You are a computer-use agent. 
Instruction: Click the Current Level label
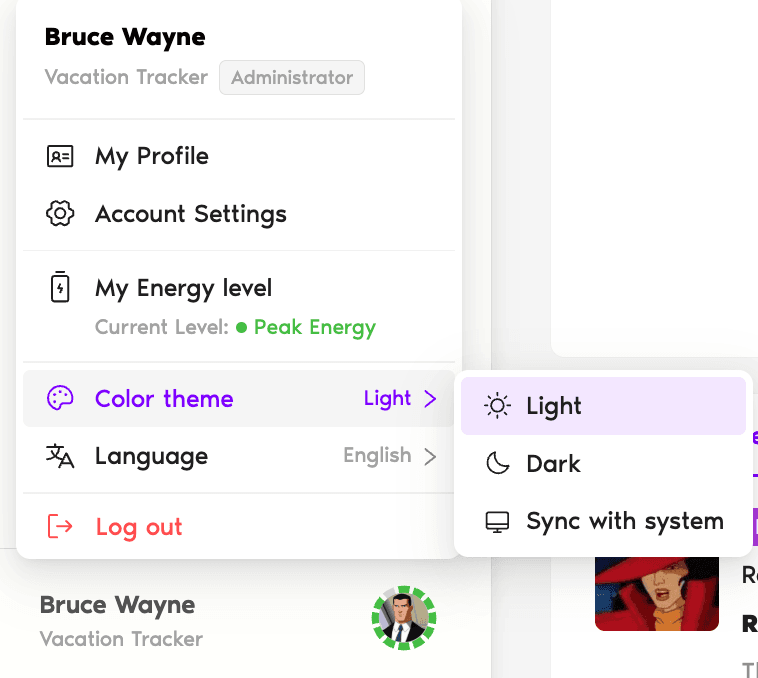(x=161, y=327)
